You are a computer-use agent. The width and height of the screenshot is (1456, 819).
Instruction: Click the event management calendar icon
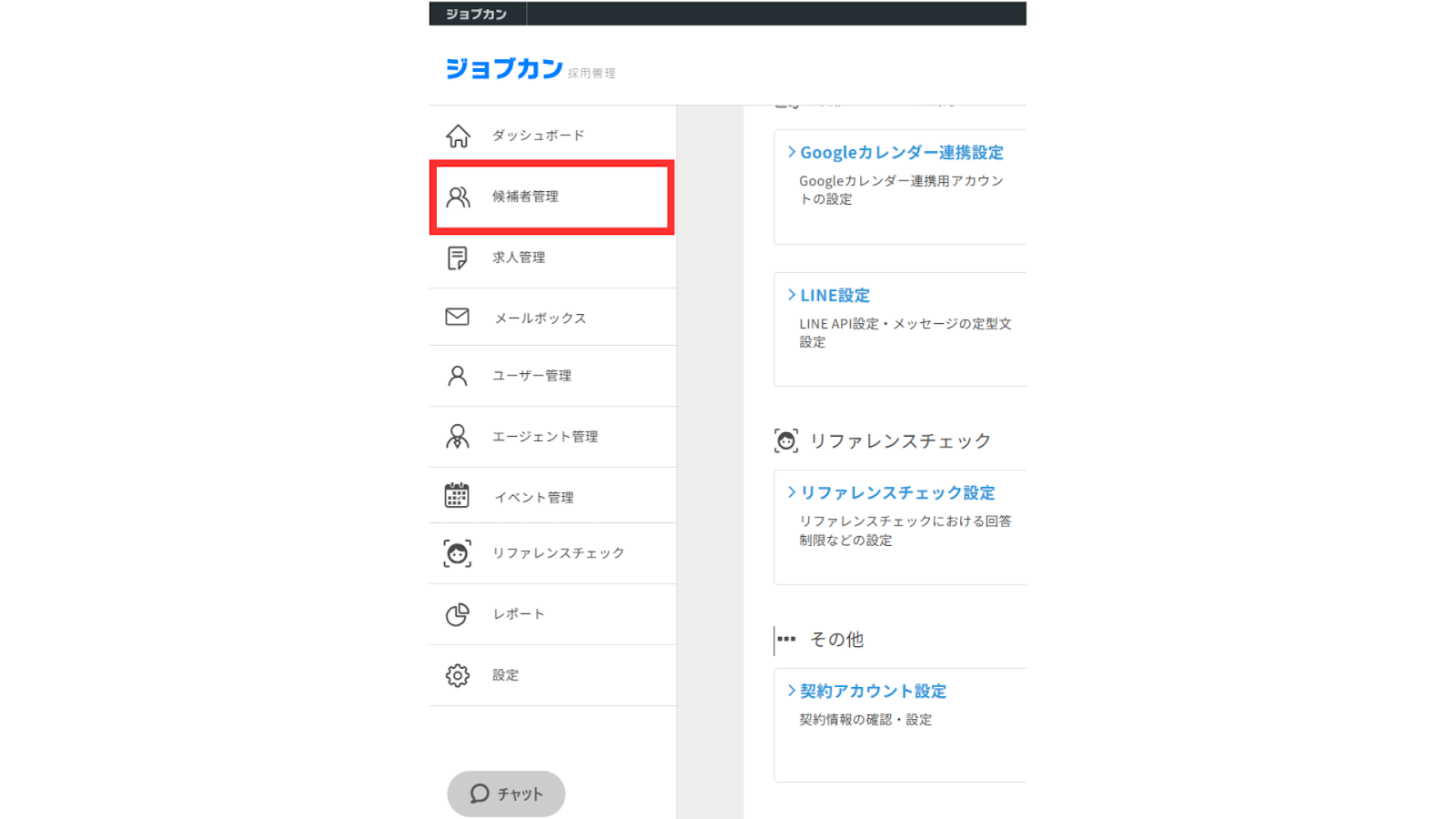click(x=457, y=496)
